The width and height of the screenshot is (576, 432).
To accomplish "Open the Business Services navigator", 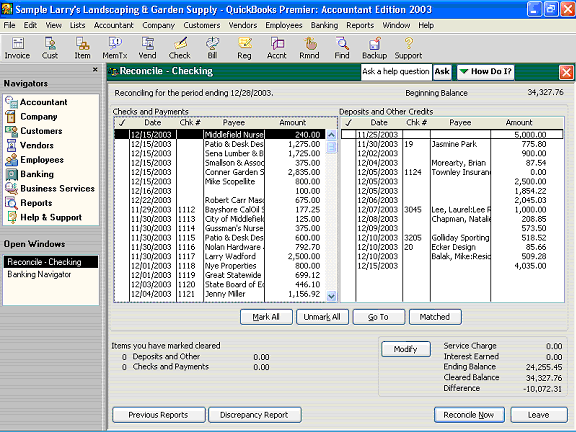I will (50, 188).
